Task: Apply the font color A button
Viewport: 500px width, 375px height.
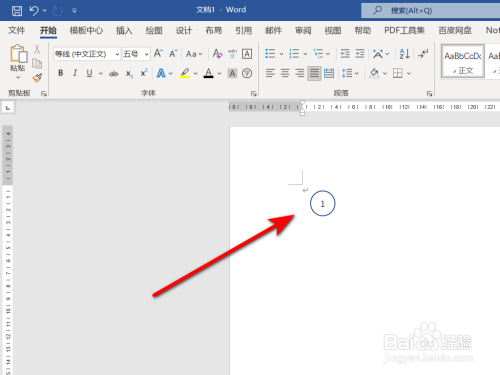Action: click(x=209, y=73)
